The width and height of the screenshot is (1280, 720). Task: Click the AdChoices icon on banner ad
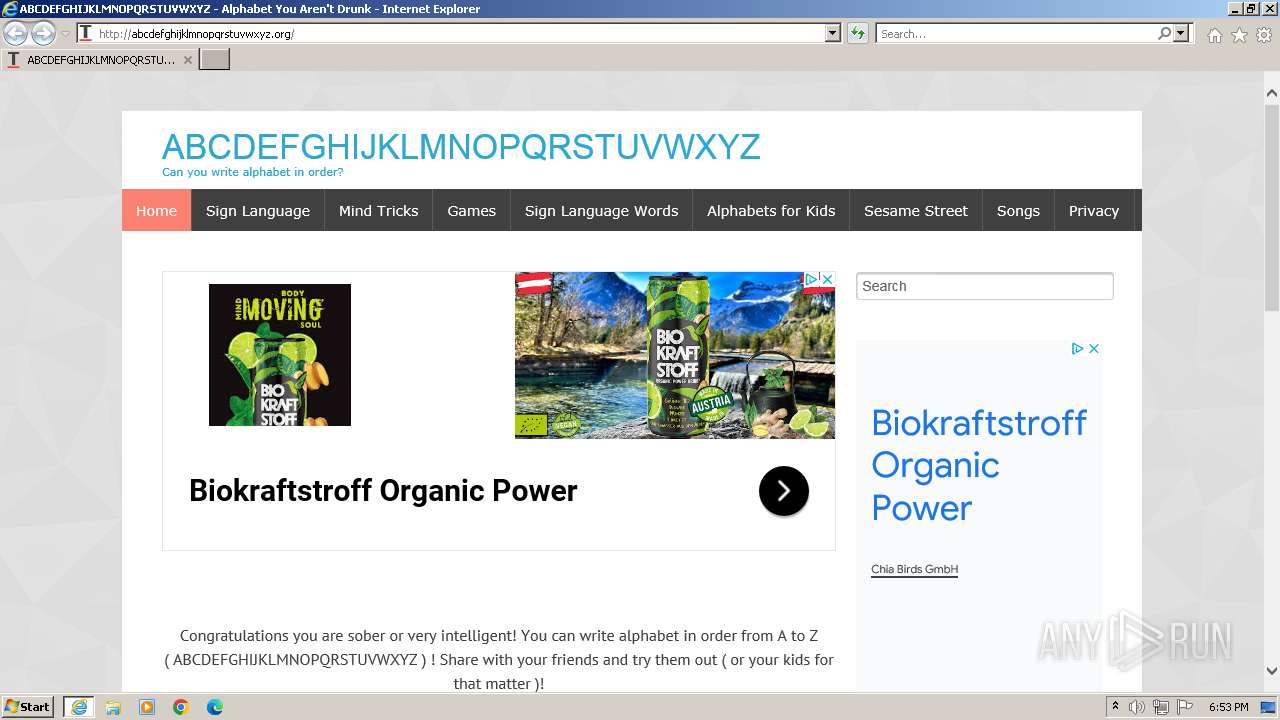813,279
